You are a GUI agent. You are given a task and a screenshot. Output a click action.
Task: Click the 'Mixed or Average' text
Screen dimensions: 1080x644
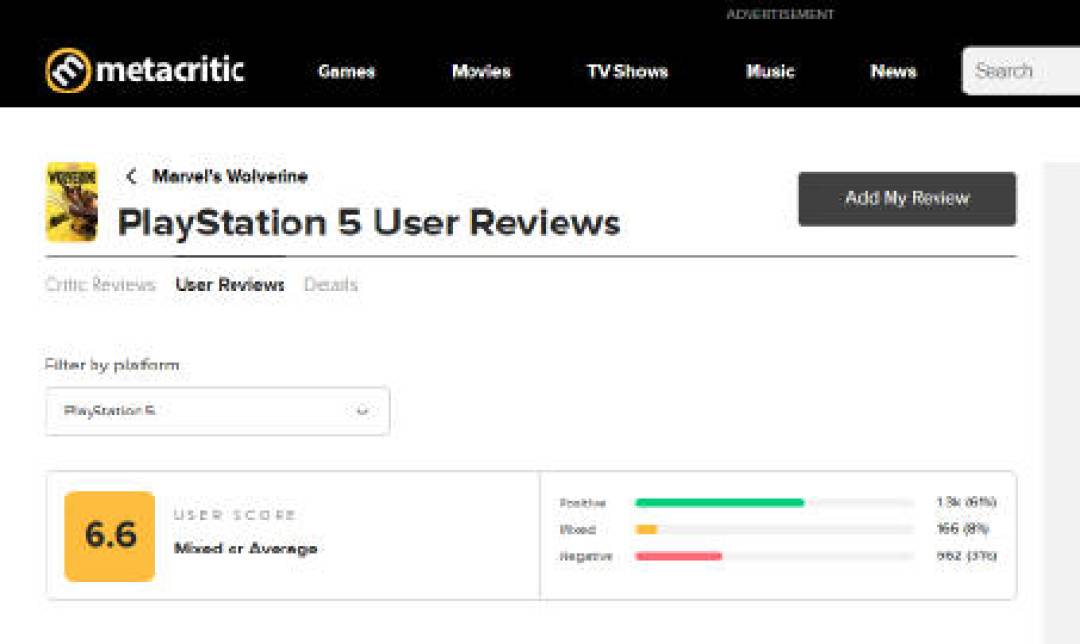tap(246, 548)
